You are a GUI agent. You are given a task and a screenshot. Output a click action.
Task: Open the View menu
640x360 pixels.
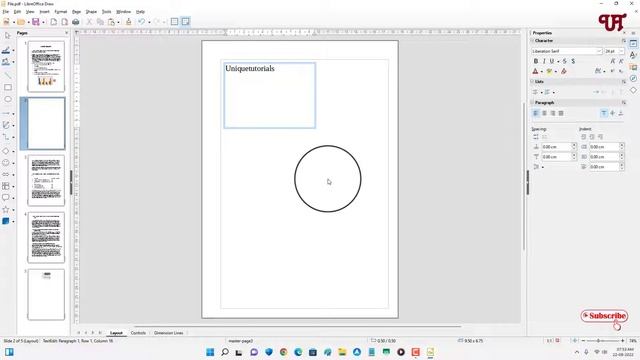(30, 12)
